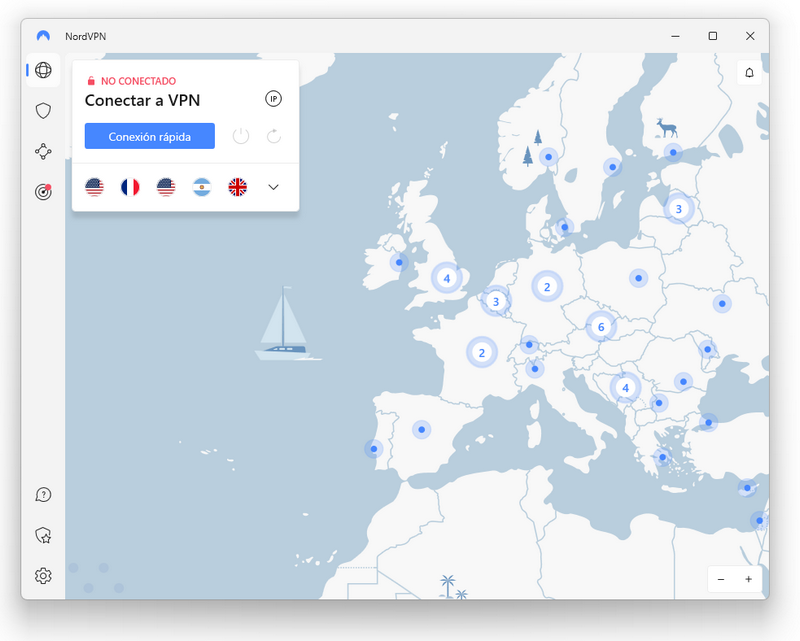Open the Dark Web Monitor target icon

pyautogui.click(x=43, y=192)
